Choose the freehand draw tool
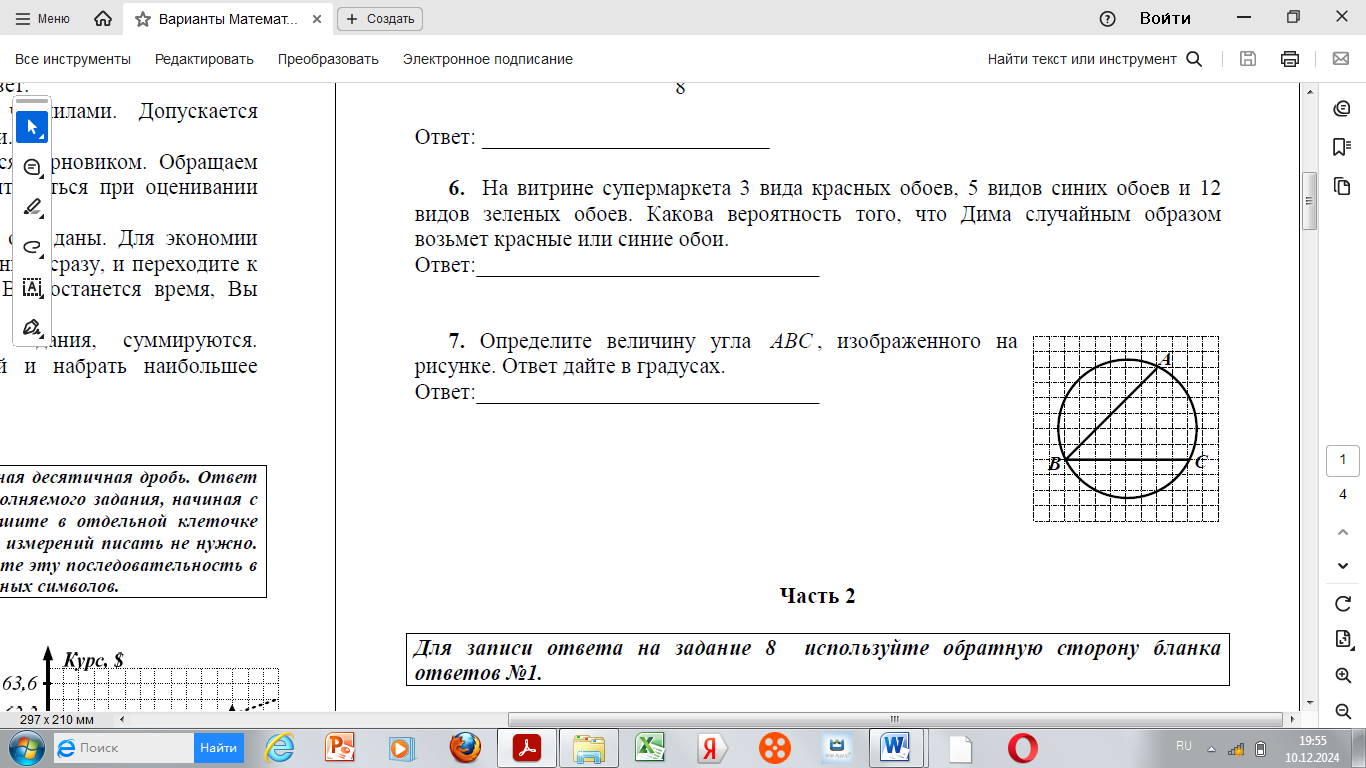 point(32,246)
